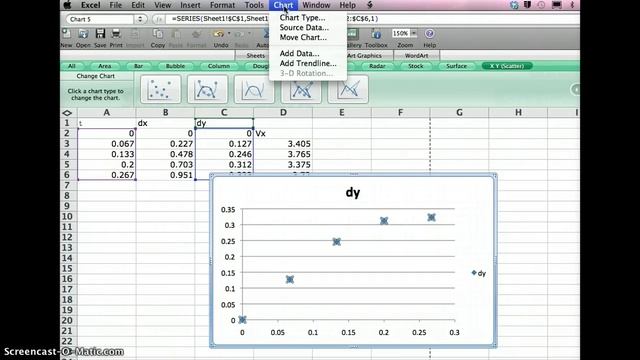
Task: Click the display icon in menu bar
Action: pos(556,5)
